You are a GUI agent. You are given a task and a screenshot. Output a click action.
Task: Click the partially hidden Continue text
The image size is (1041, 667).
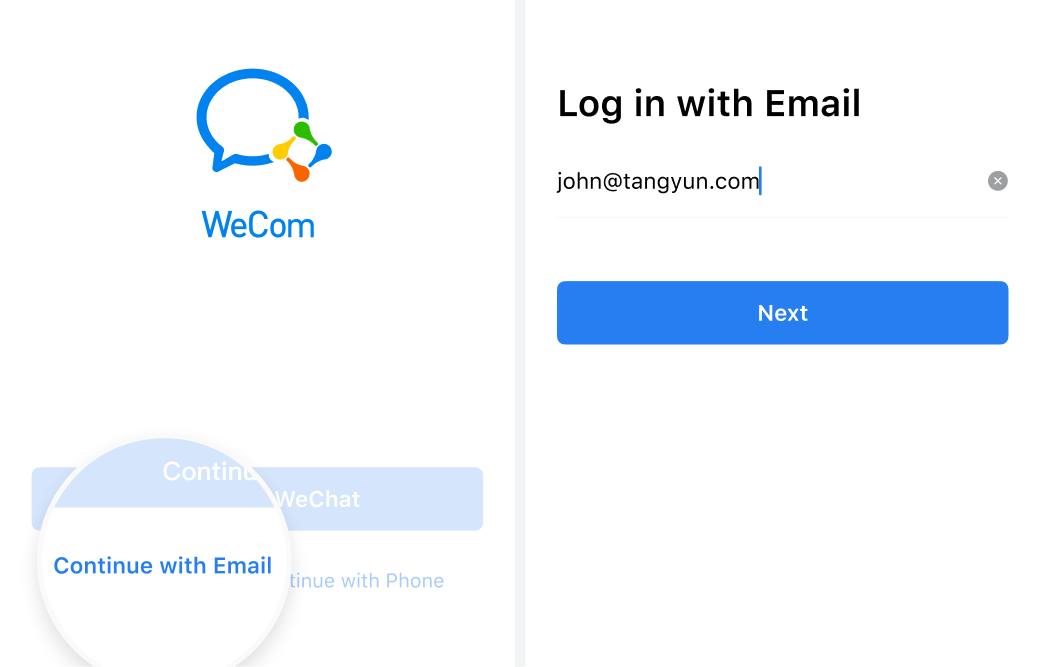(x=209, y=472)
